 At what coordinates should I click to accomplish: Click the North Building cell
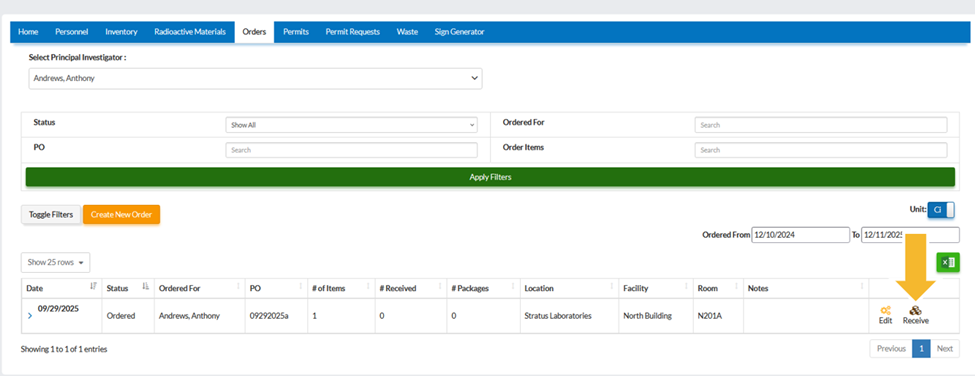point(655,316)
